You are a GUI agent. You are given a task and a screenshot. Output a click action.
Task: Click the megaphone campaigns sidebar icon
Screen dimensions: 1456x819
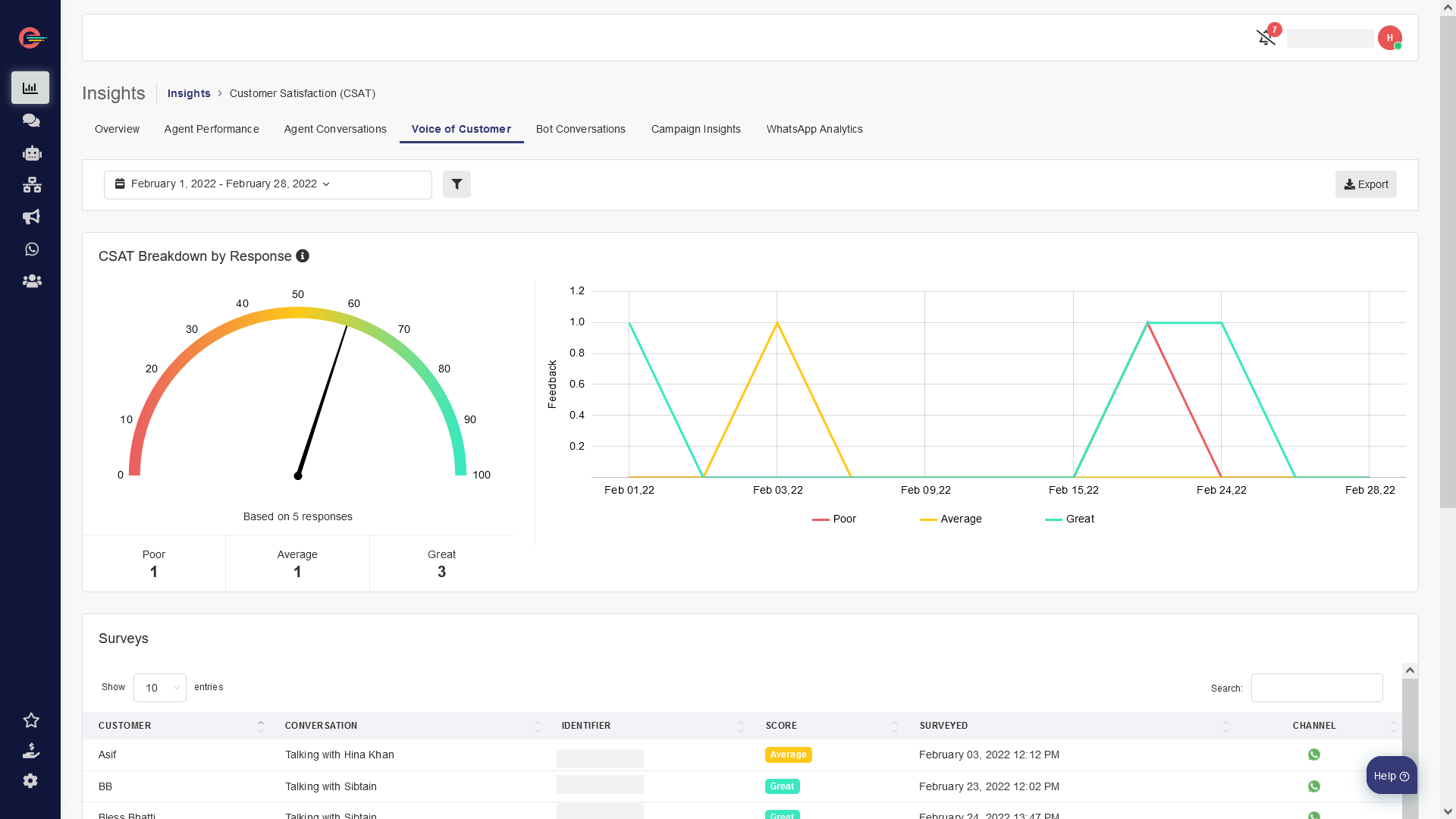[31, 217]
